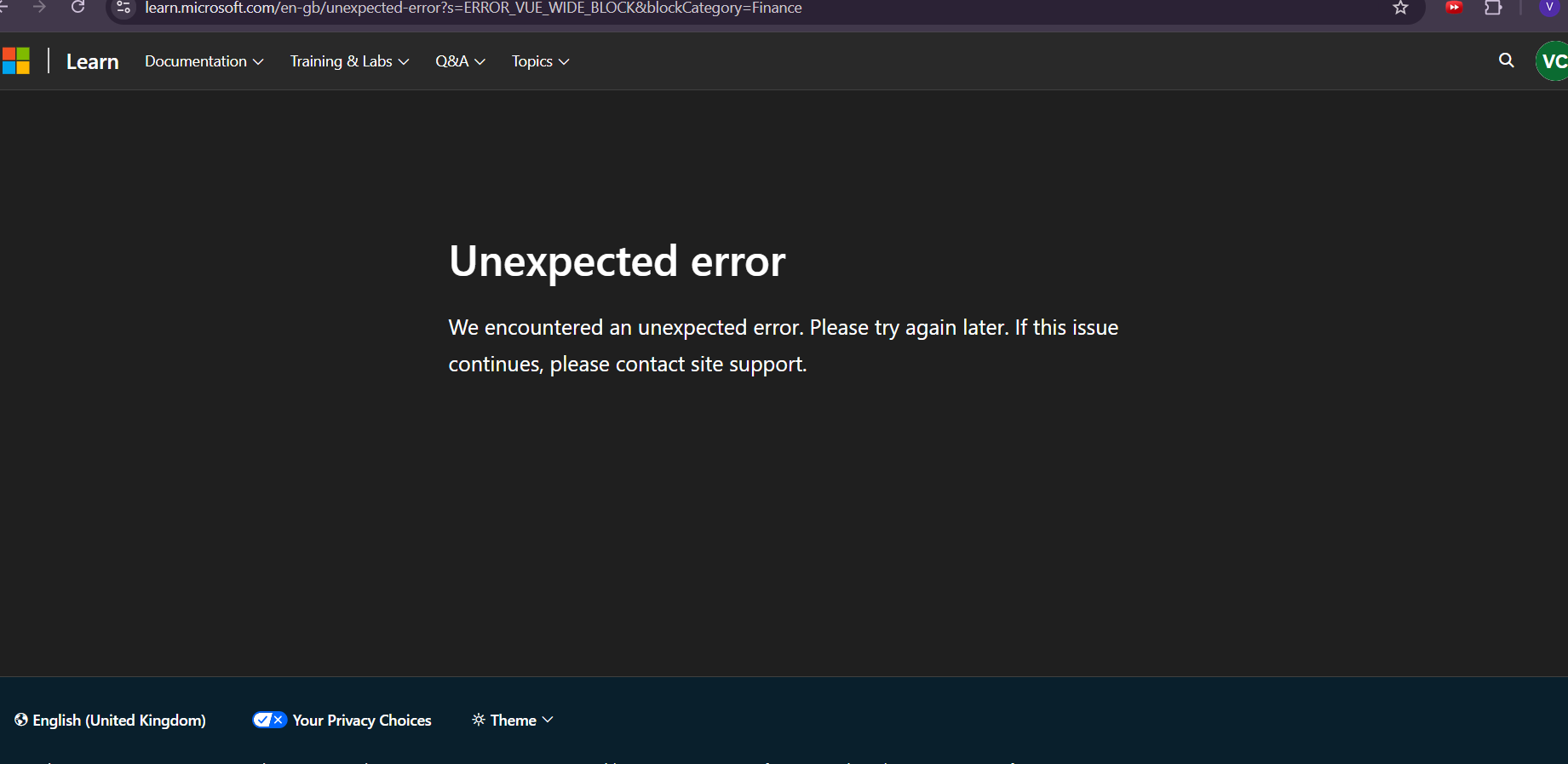Change language from English (United Kingdom)

pos(110,721)
